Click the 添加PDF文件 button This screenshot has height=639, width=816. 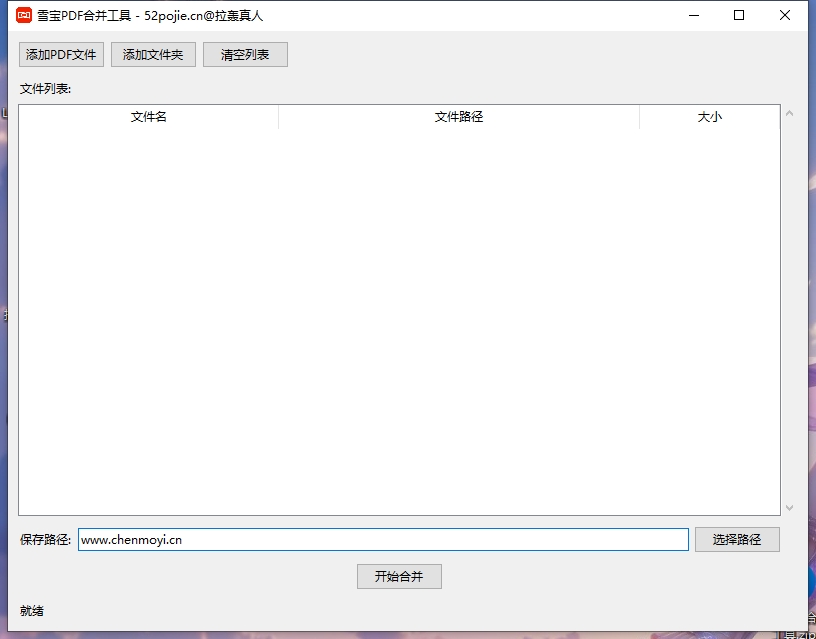click(61, 55)
